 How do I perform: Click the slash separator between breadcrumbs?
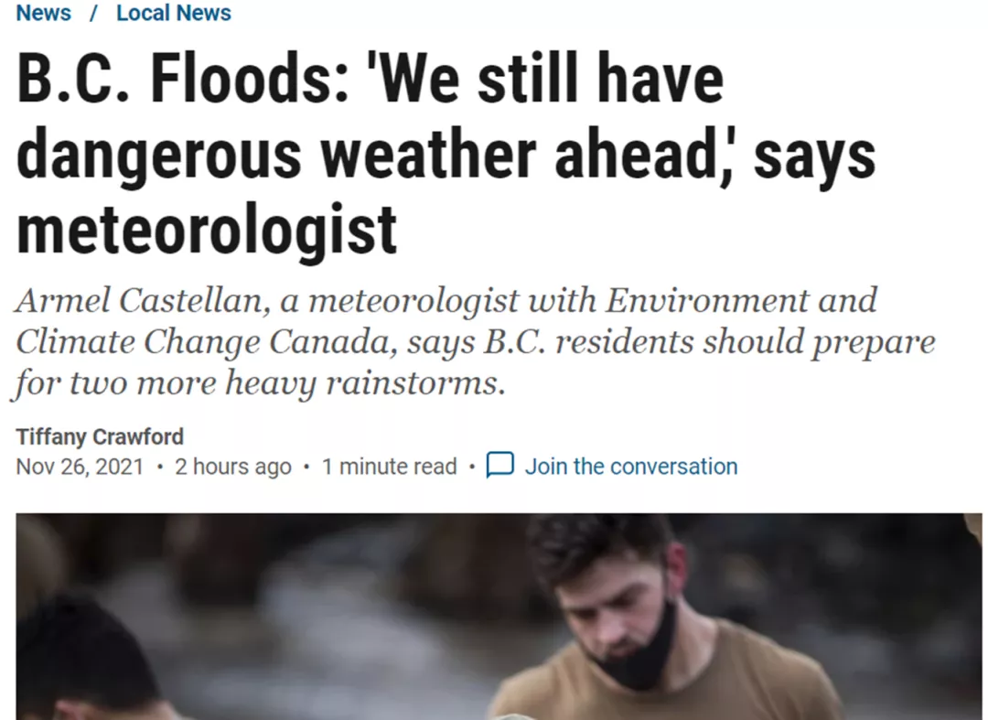tap(94, 13)
